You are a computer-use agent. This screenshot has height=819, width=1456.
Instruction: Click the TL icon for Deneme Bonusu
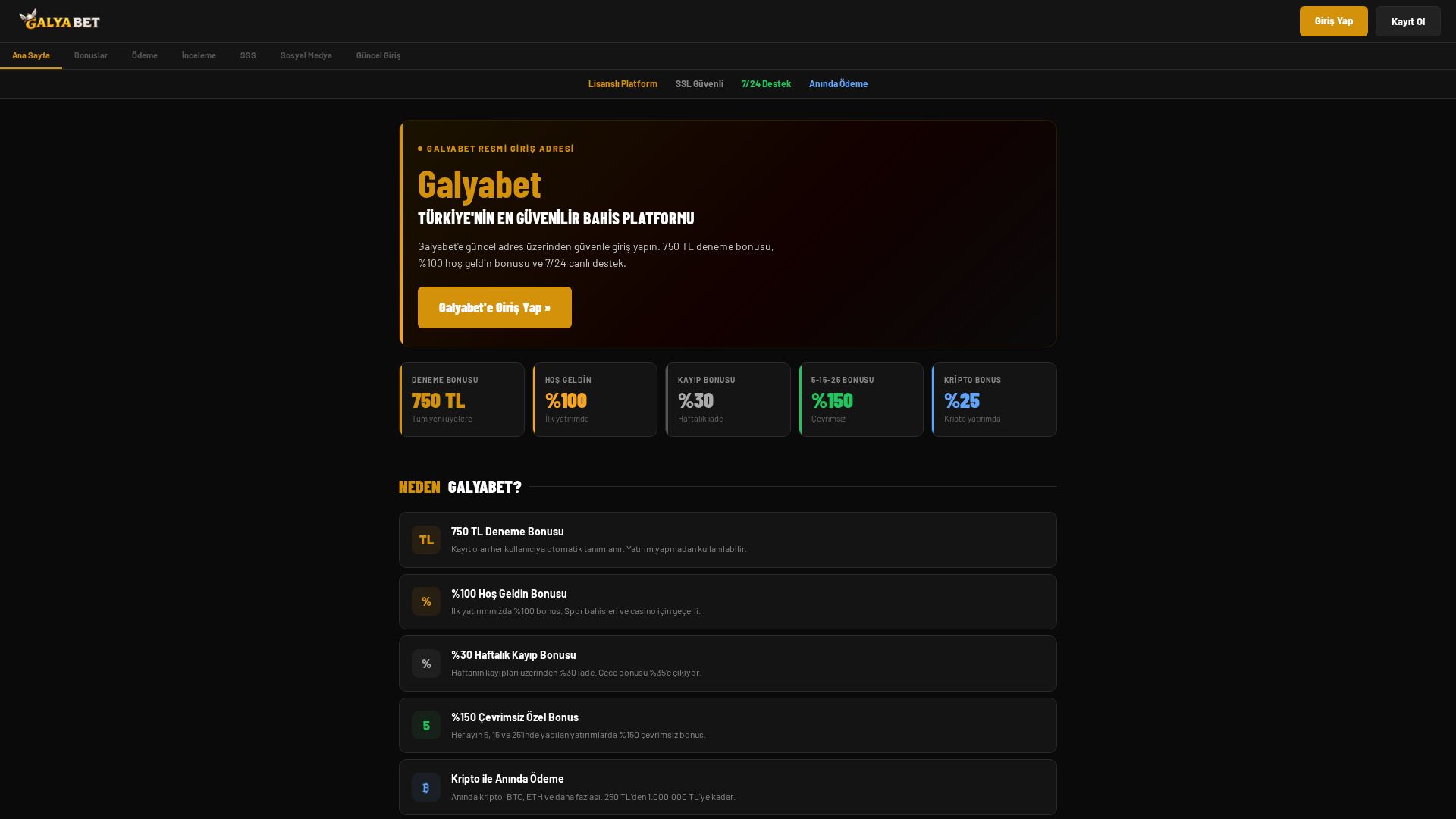pyautogui.click(x=426, y=540)
